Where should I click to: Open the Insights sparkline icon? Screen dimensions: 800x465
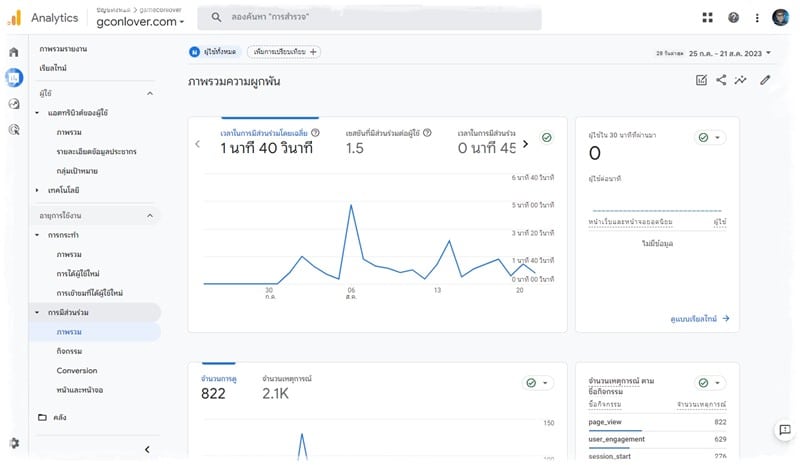click(x=740, y=80)
